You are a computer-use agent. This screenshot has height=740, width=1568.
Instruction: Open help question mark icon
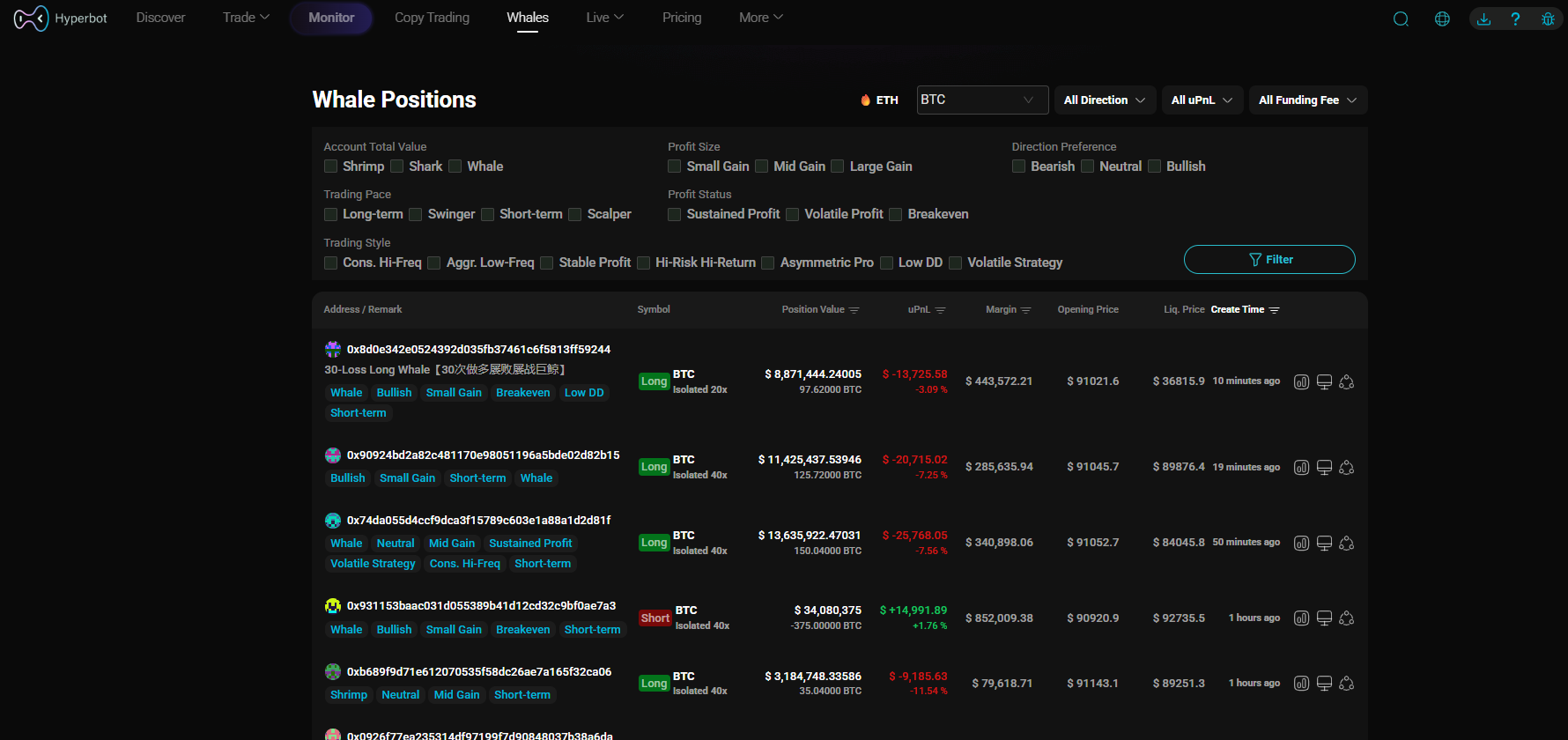point(1515,18)
